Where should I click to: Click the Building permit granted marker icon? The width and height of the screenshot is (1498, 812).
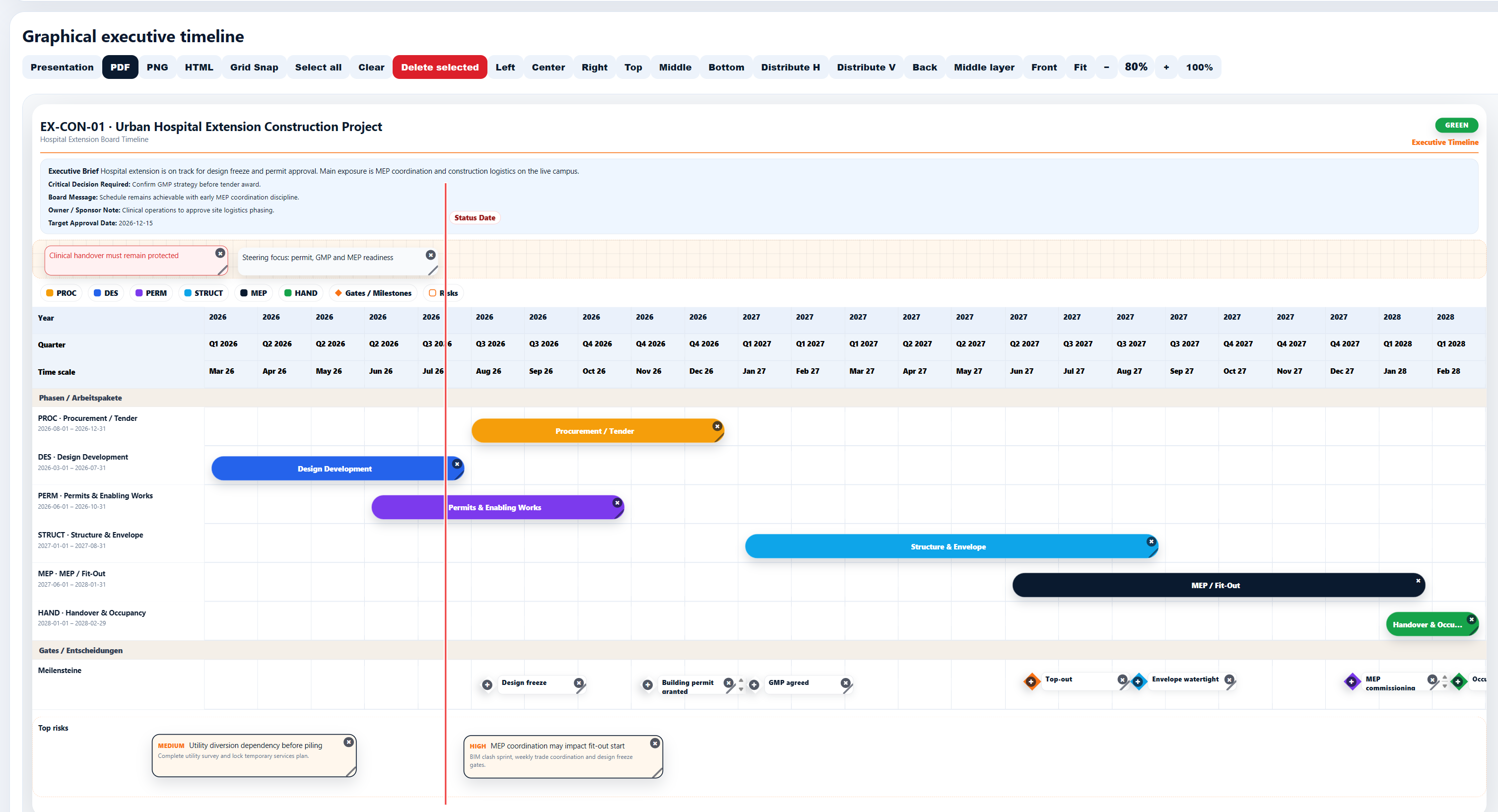[x=647, y=685]
